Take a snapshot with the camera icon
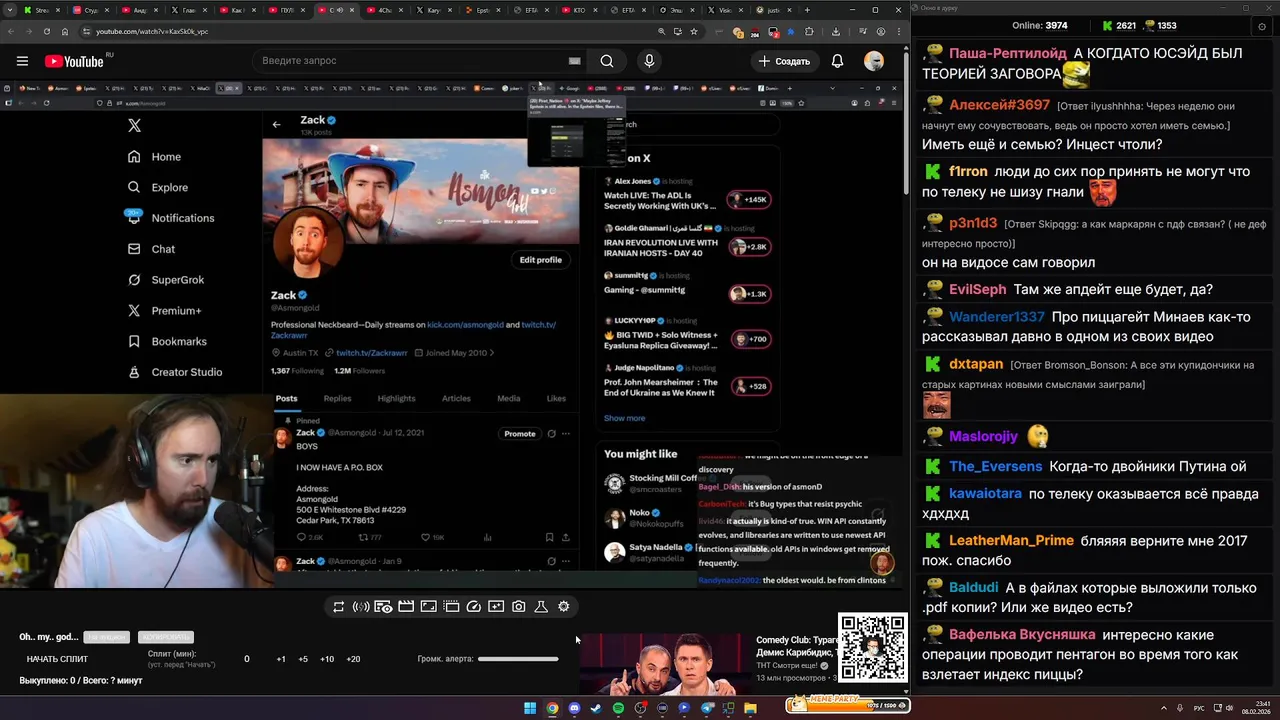 click(x=519, y=607)
